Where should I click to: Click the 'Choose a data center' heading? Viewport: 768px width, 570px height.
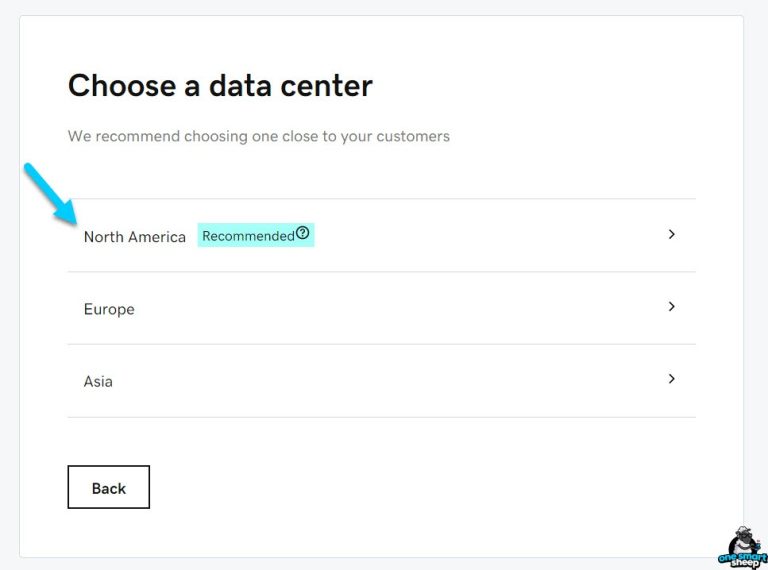(x=220, y=85)
